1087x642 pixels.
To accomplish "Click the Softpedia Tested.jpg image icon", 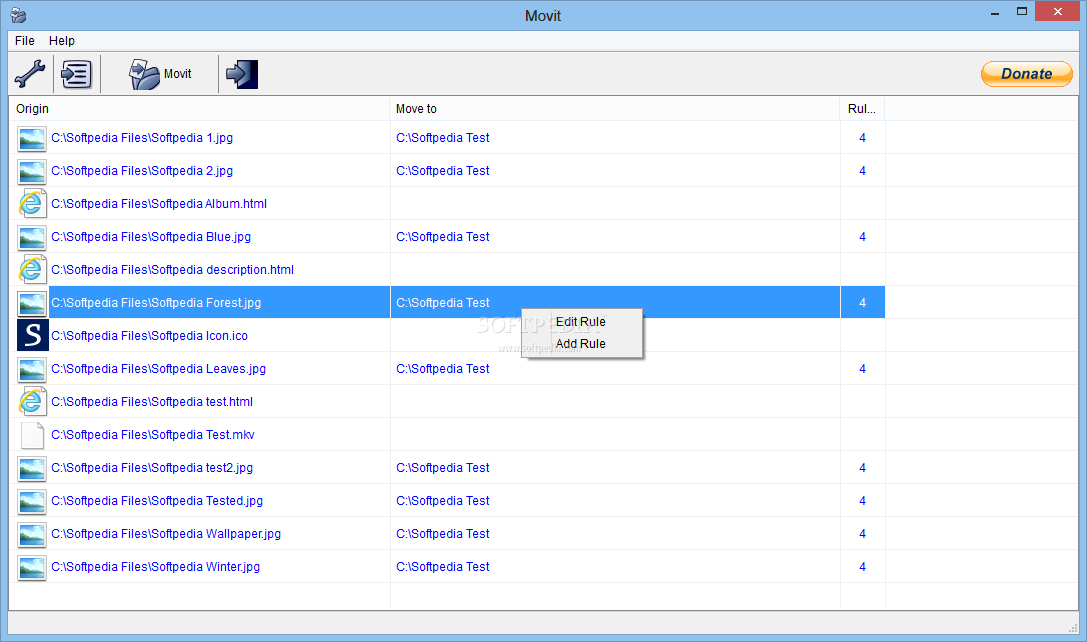I will click(32, 501).
